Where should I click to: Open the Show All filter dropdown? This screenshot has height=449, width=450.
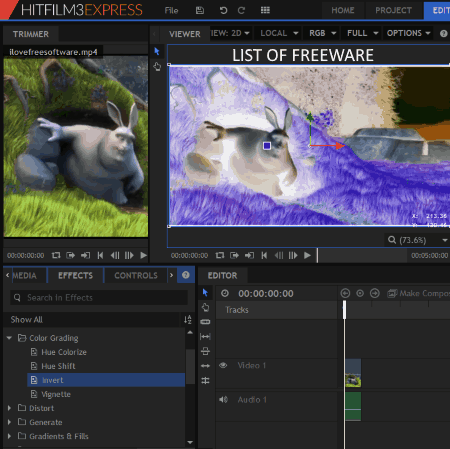92,320
